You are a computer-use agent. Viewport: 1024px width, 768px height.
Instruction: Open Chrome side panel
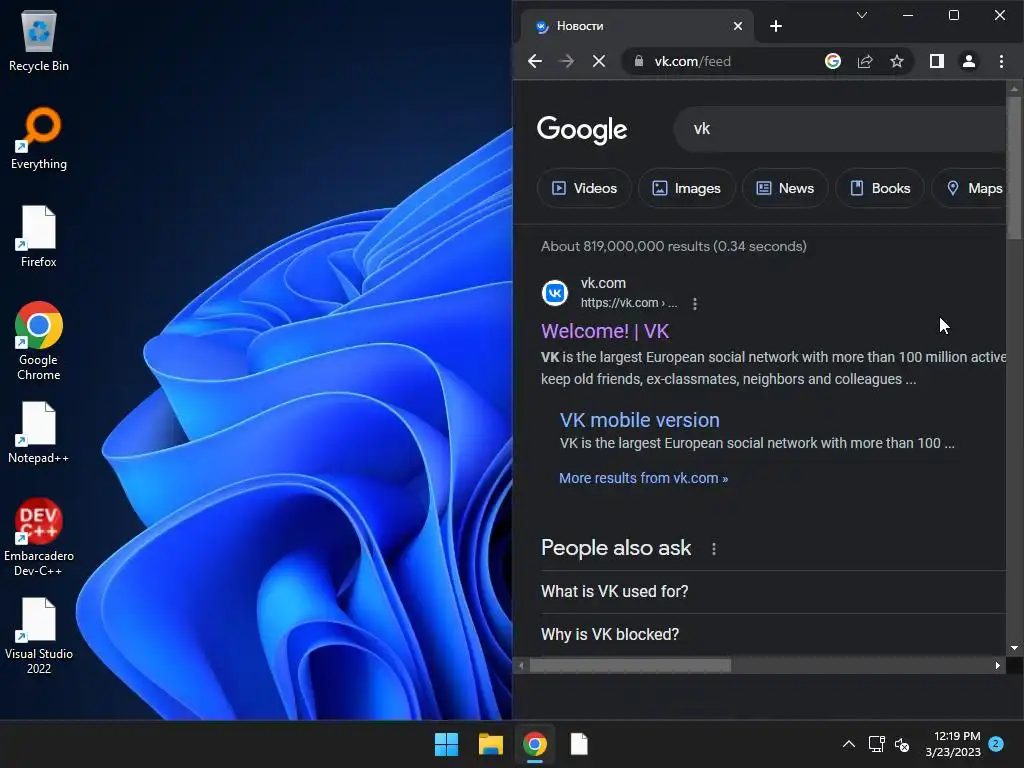pos(936,61)
